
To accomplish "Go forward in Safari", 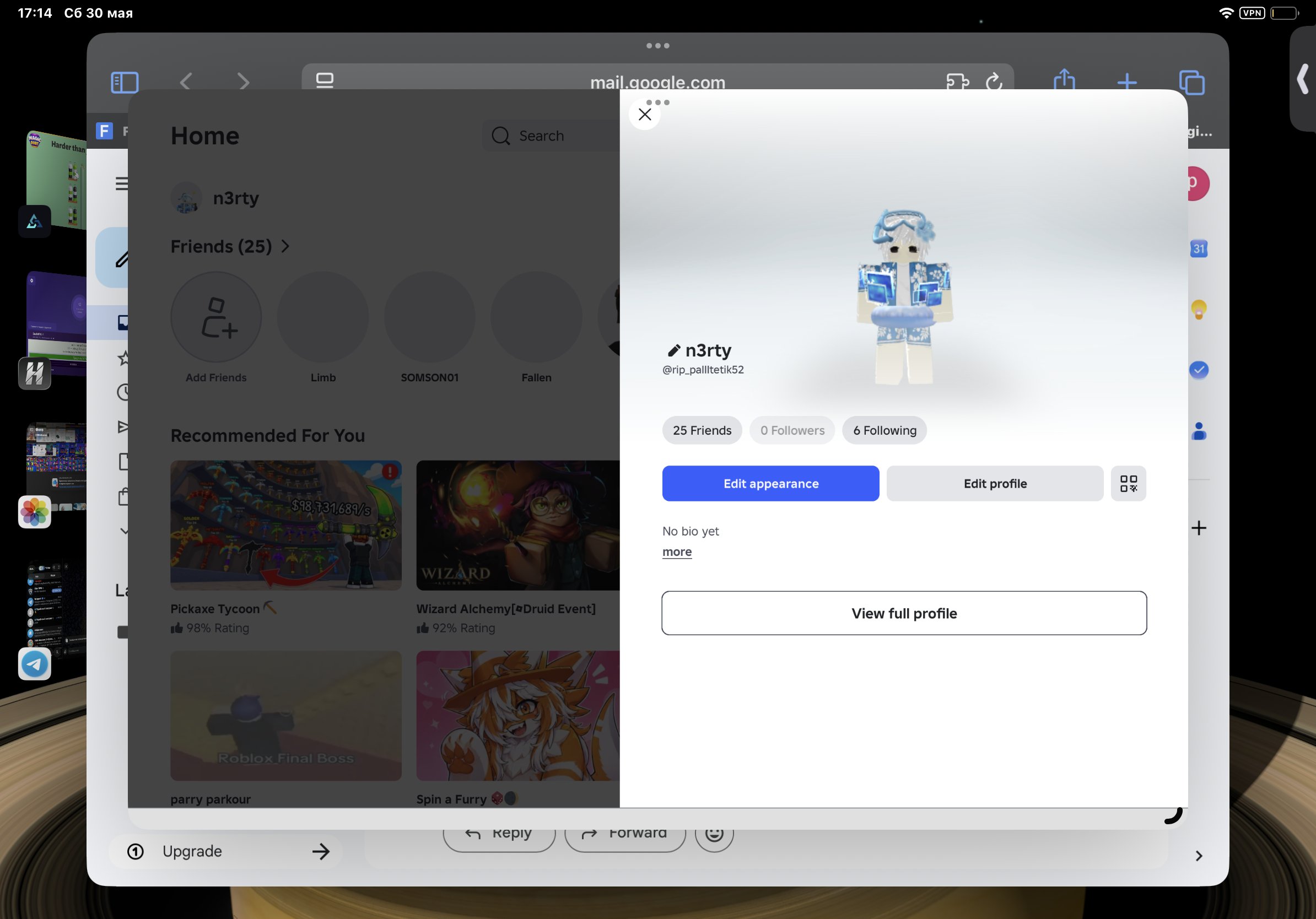I will pos(244,82).
